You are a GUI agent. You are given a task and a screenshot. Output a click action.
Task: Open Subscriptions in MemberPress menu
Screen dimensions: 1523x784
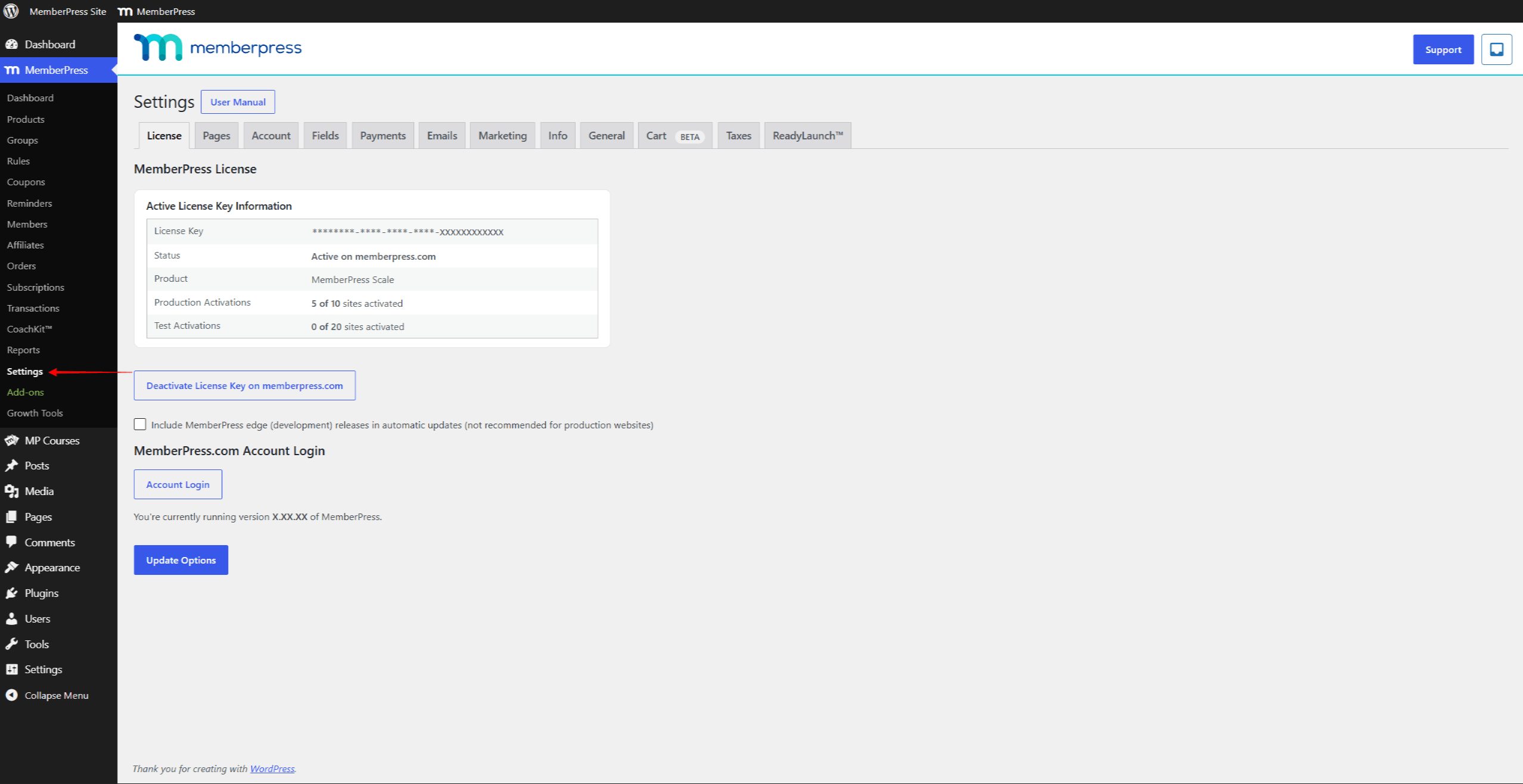click(x=36, y=287)
